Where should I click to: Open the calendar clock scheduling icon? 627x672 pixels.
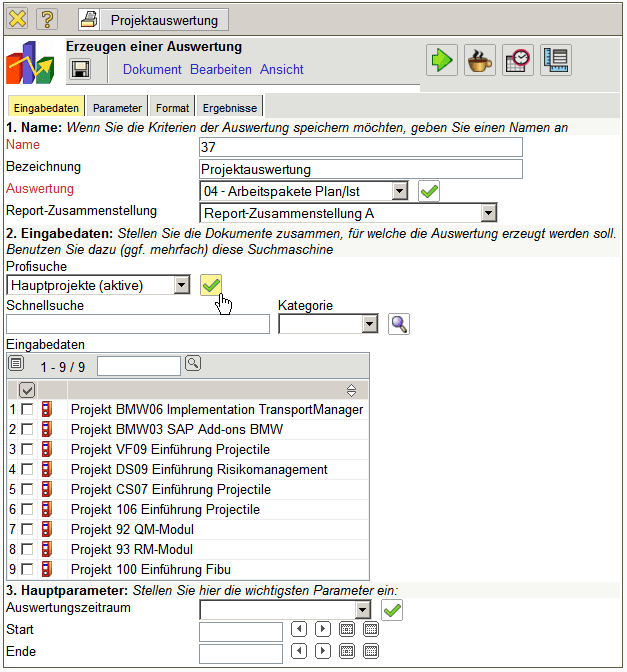(x=518, y=60)
